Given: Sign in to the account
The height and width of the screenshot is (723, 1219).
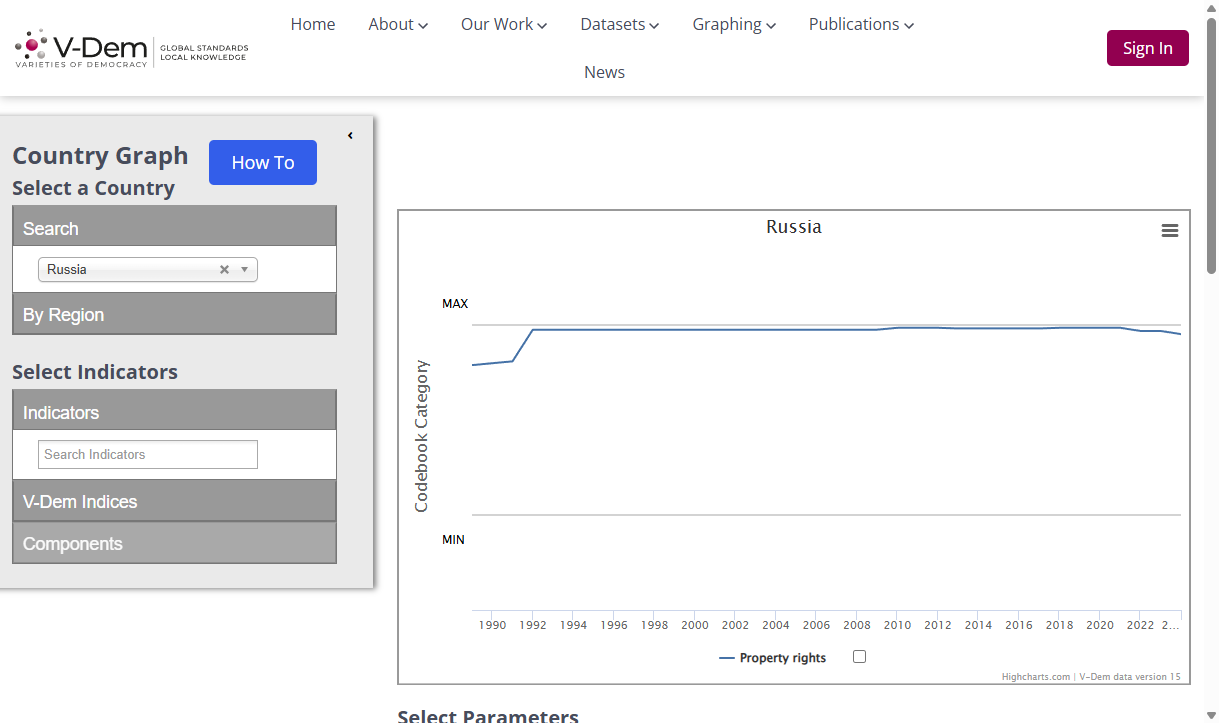Looking at the screenshot, I should coord(1147,48).
